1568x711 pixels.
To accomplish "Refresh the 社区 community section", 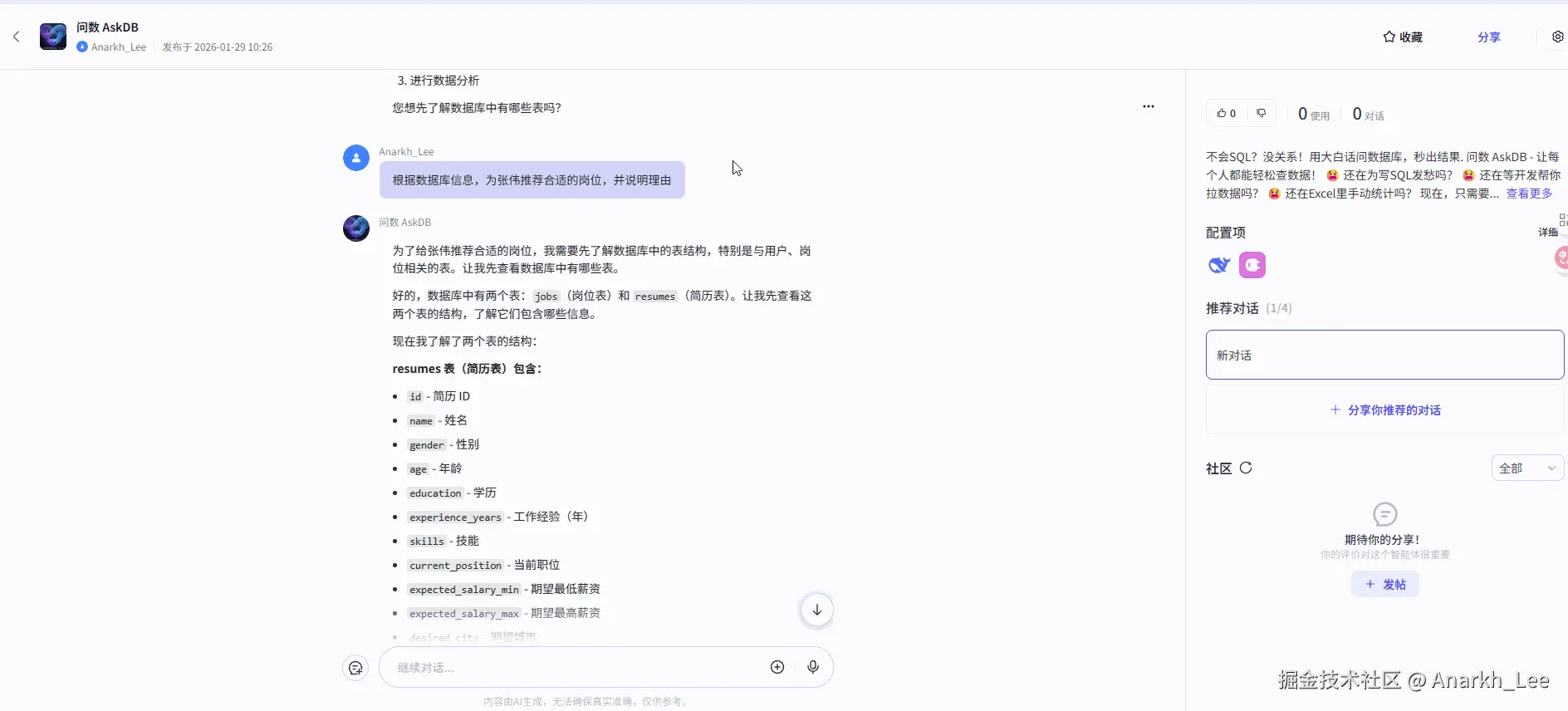I will (1246, 468).
